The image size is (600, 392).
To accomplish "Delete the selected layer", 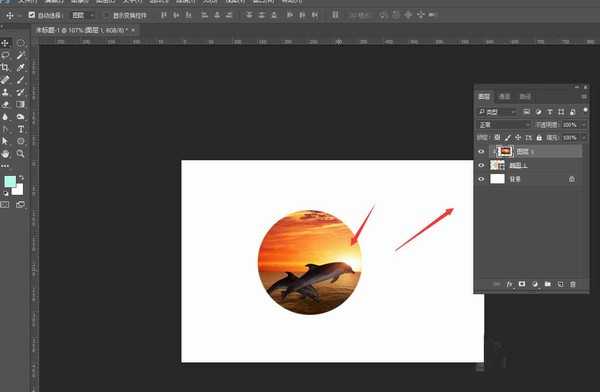I will tap(573, 284).
